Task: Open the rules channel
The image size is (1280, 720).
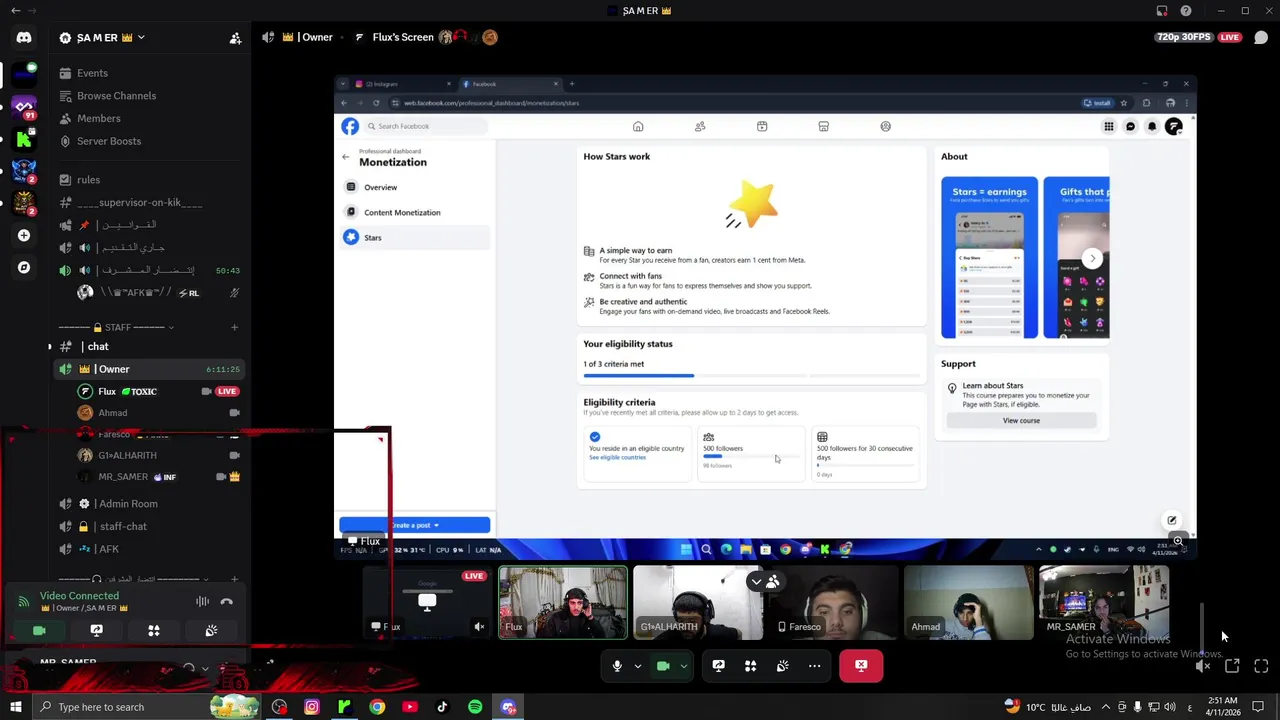Action: [150, 180]
